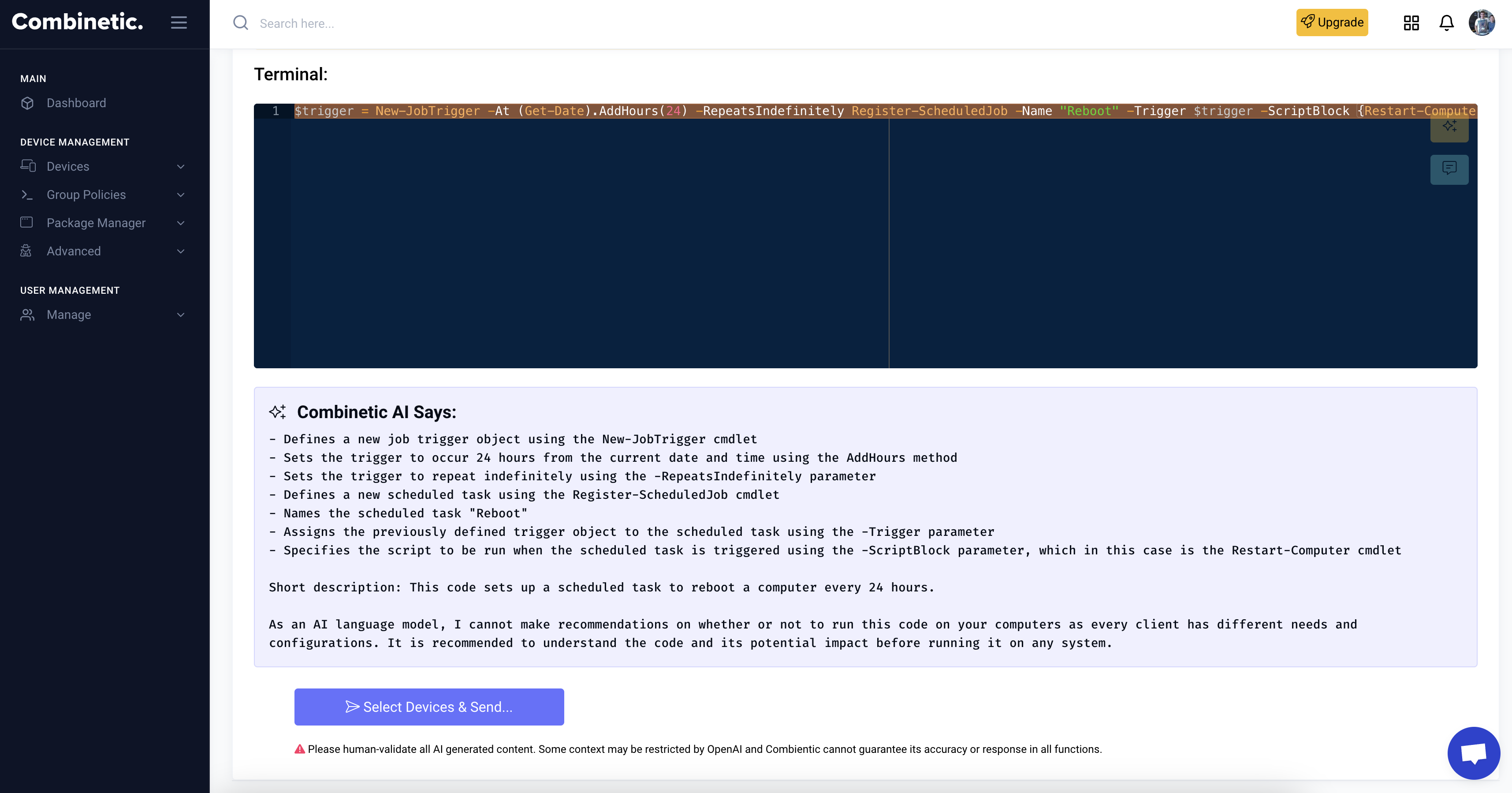Click the USER MANAGEMENT section label

point(70,290)
